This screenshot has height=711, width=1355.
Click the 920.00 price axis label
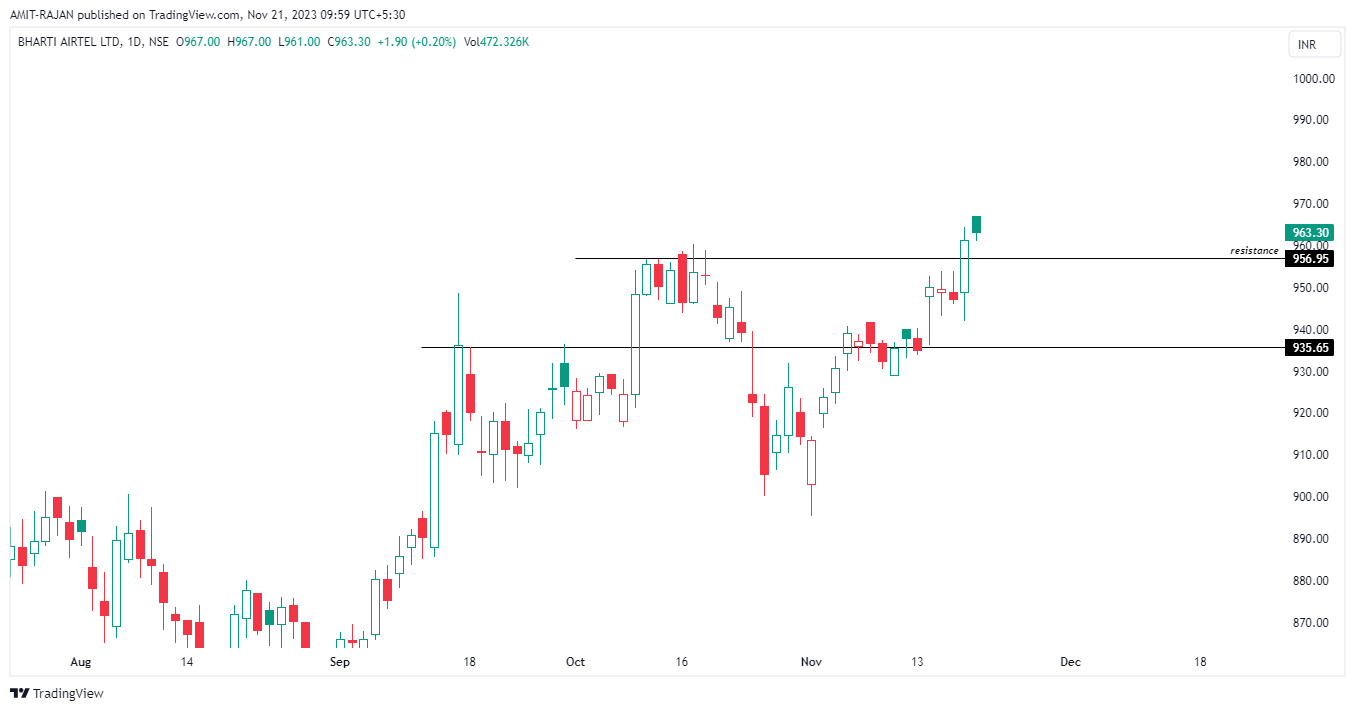click(x=1311, y=413)
